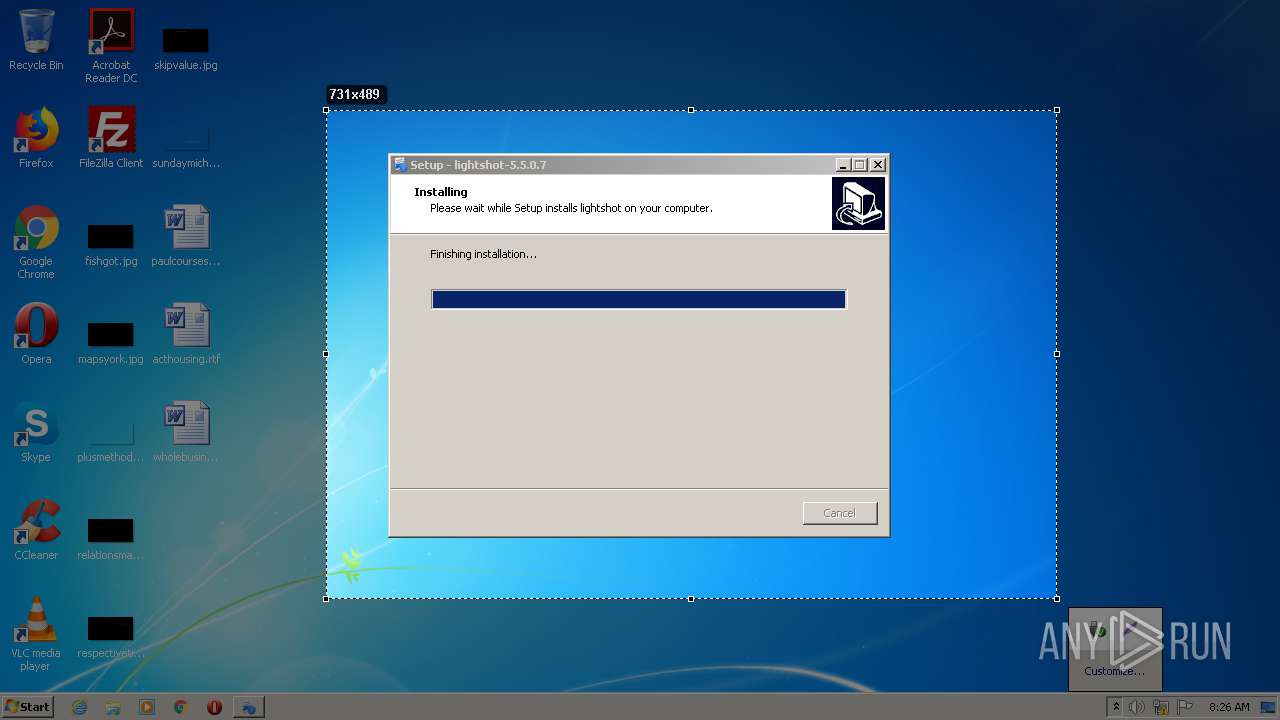Click the Setup window system icon

coord(400,165)
